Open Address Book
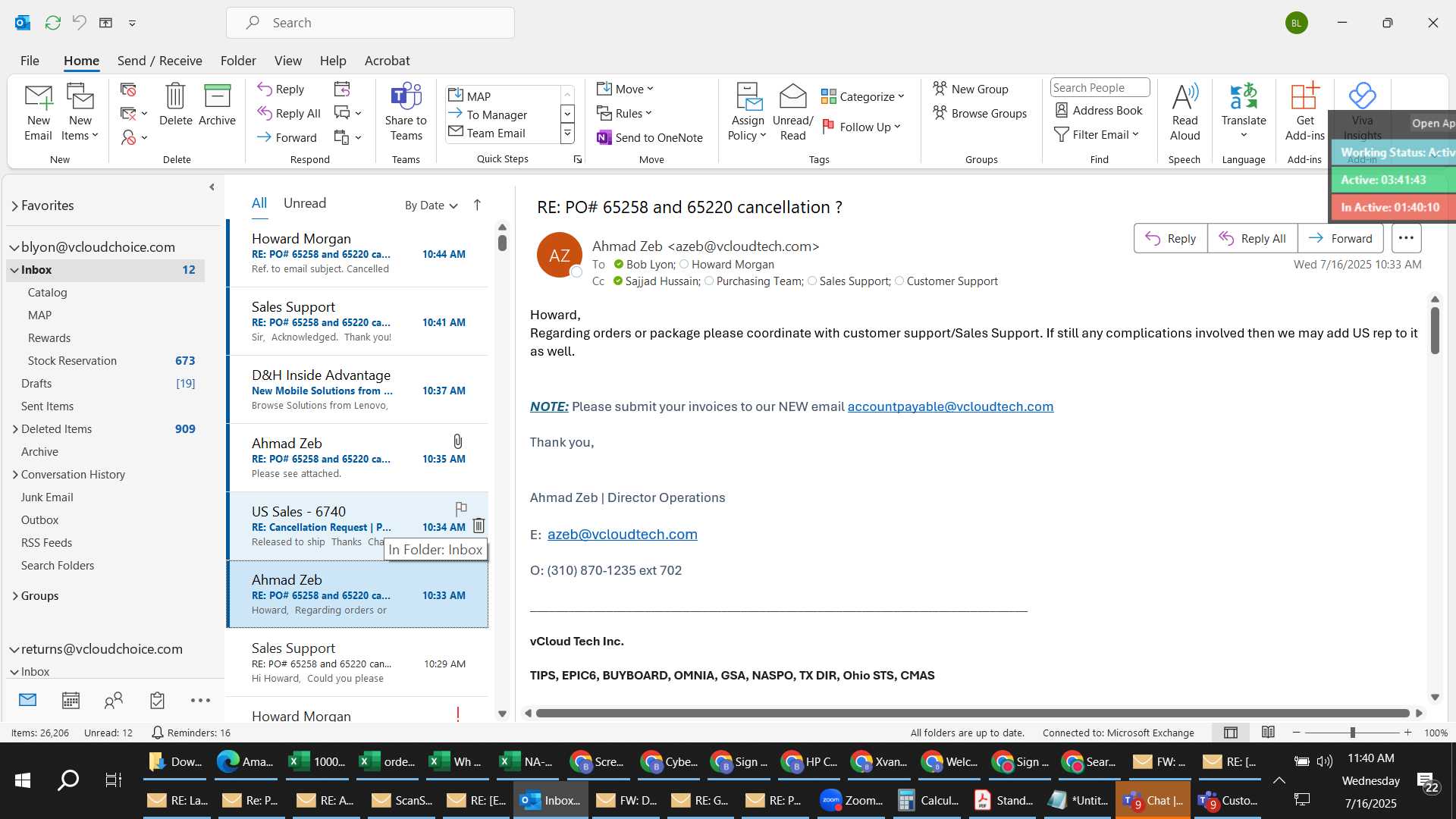This screenshot has height=819, width=1456. (x=1099, y=111)
